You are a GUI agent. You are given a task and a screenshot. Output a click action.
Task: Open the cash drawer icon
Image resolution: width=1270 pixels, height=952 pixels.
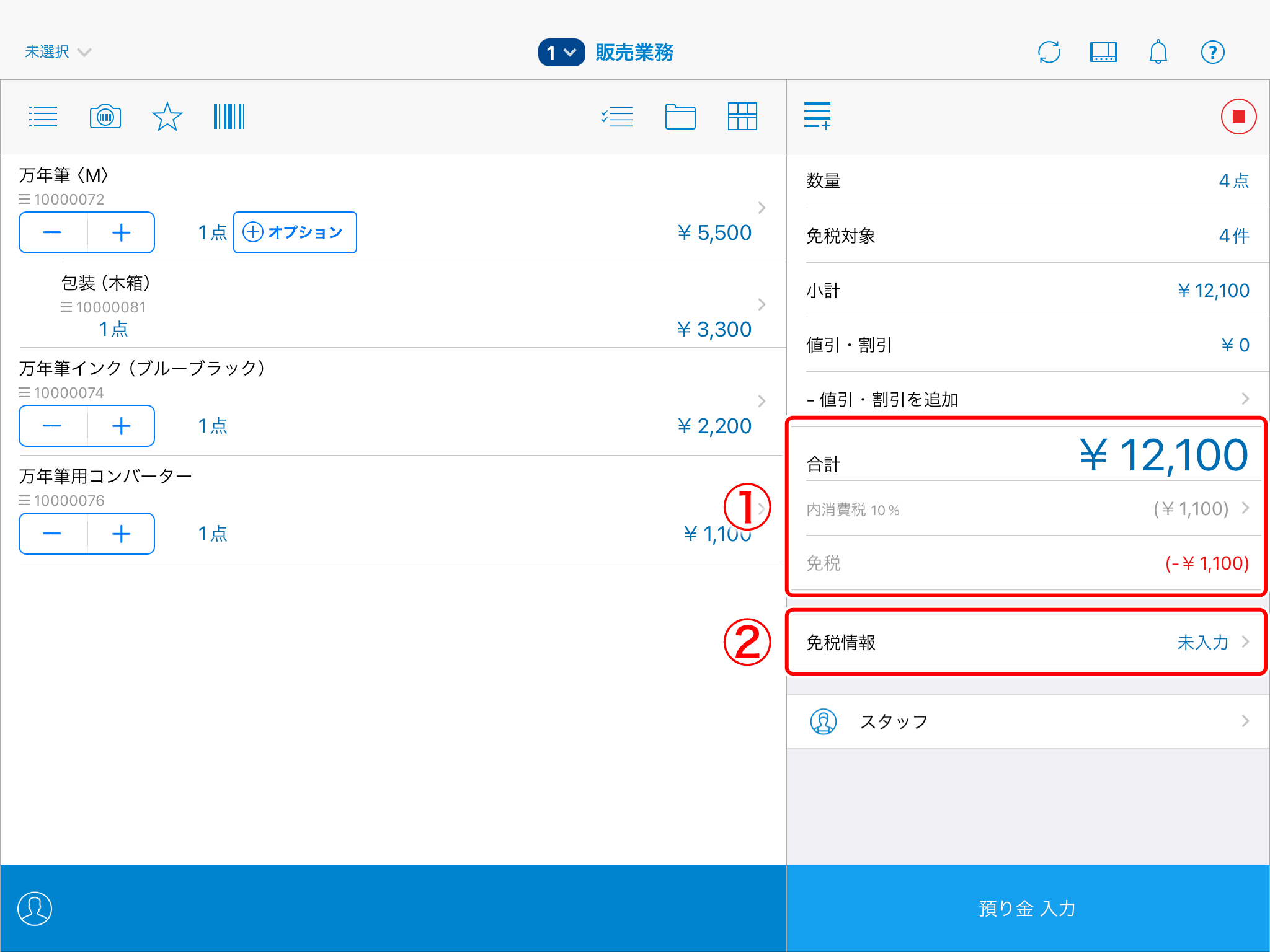[x=1104, y=52]
